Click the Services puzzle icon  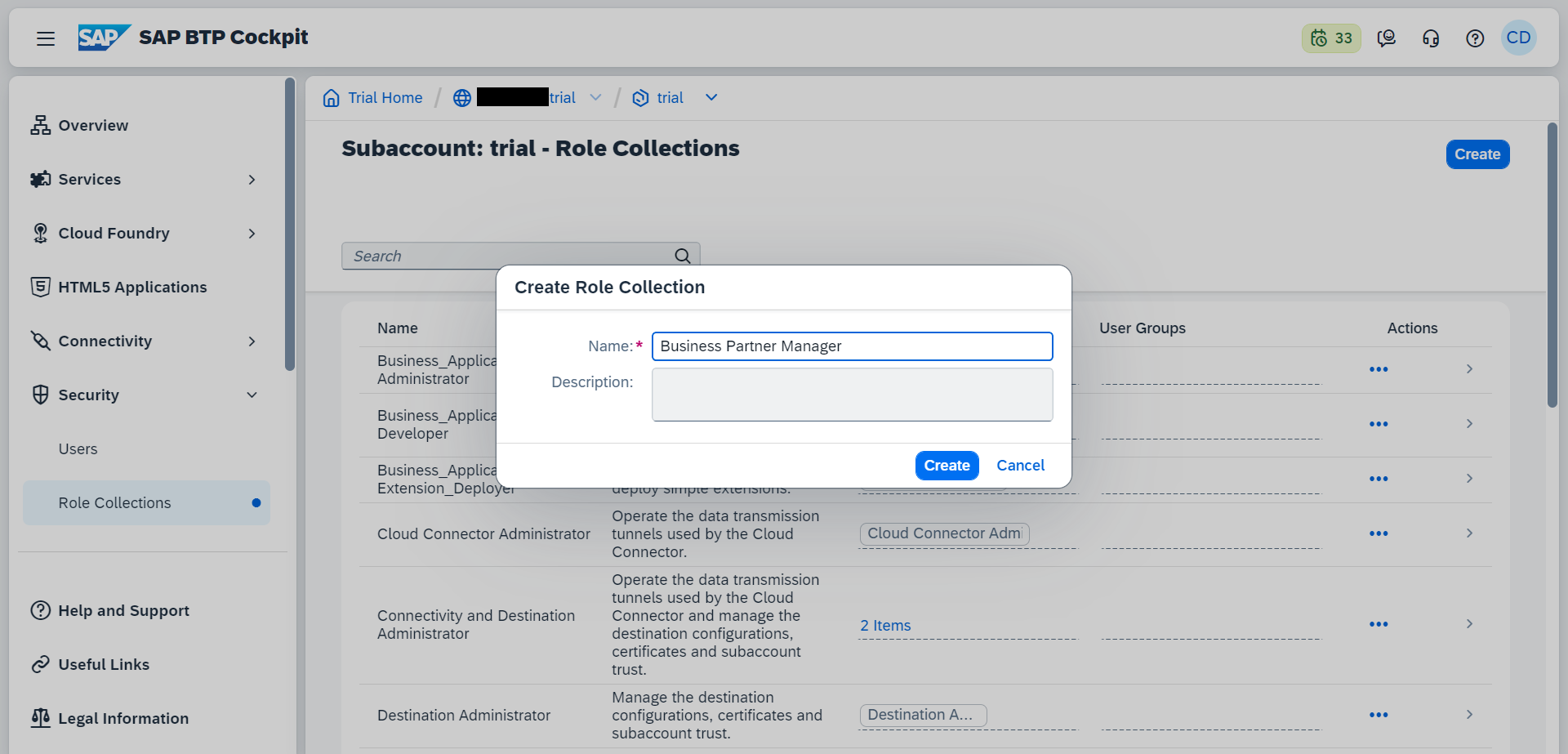(x=40, y=179)
